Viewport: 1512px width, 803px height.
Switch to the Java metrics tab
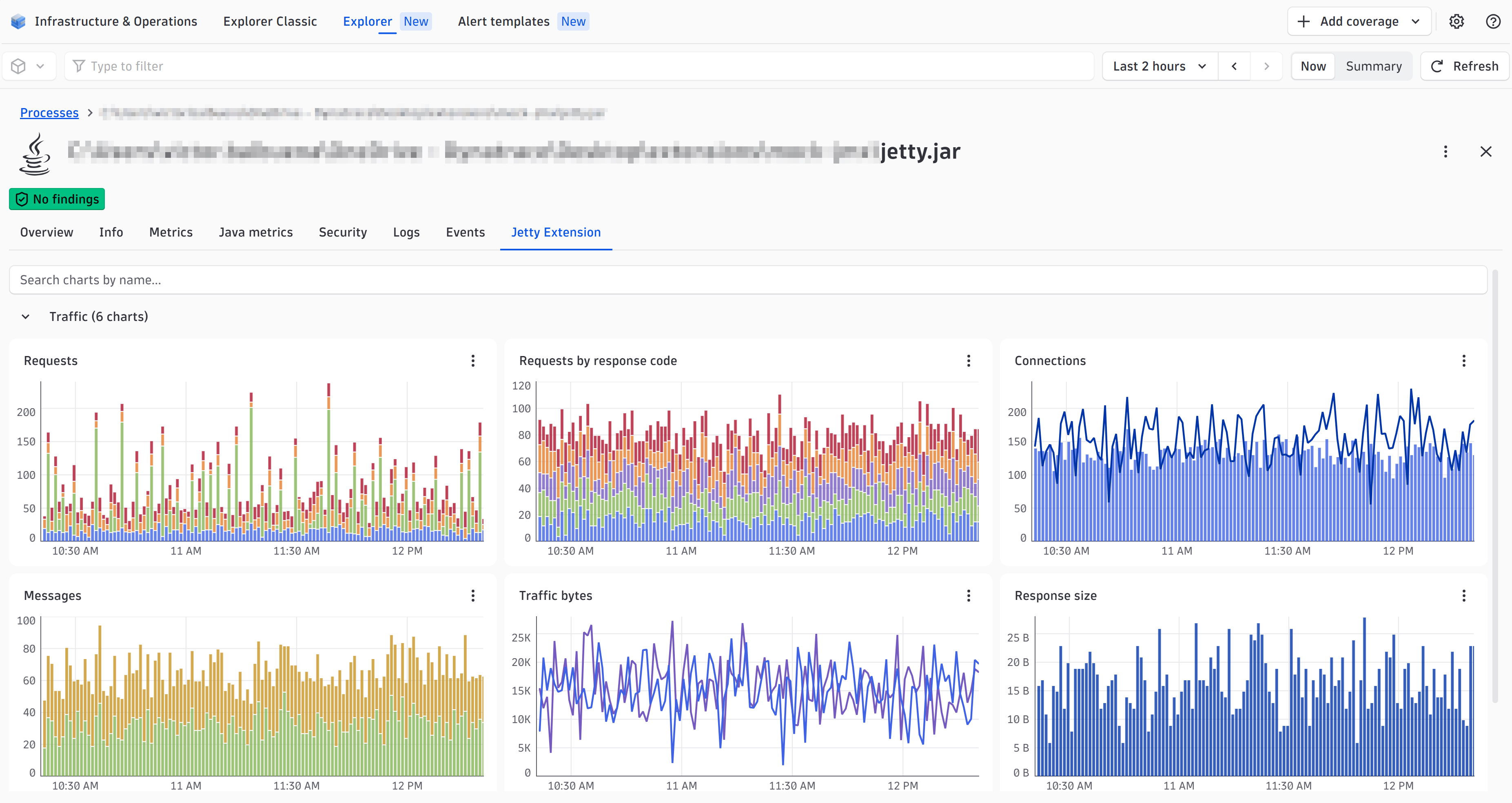[256, 232]
